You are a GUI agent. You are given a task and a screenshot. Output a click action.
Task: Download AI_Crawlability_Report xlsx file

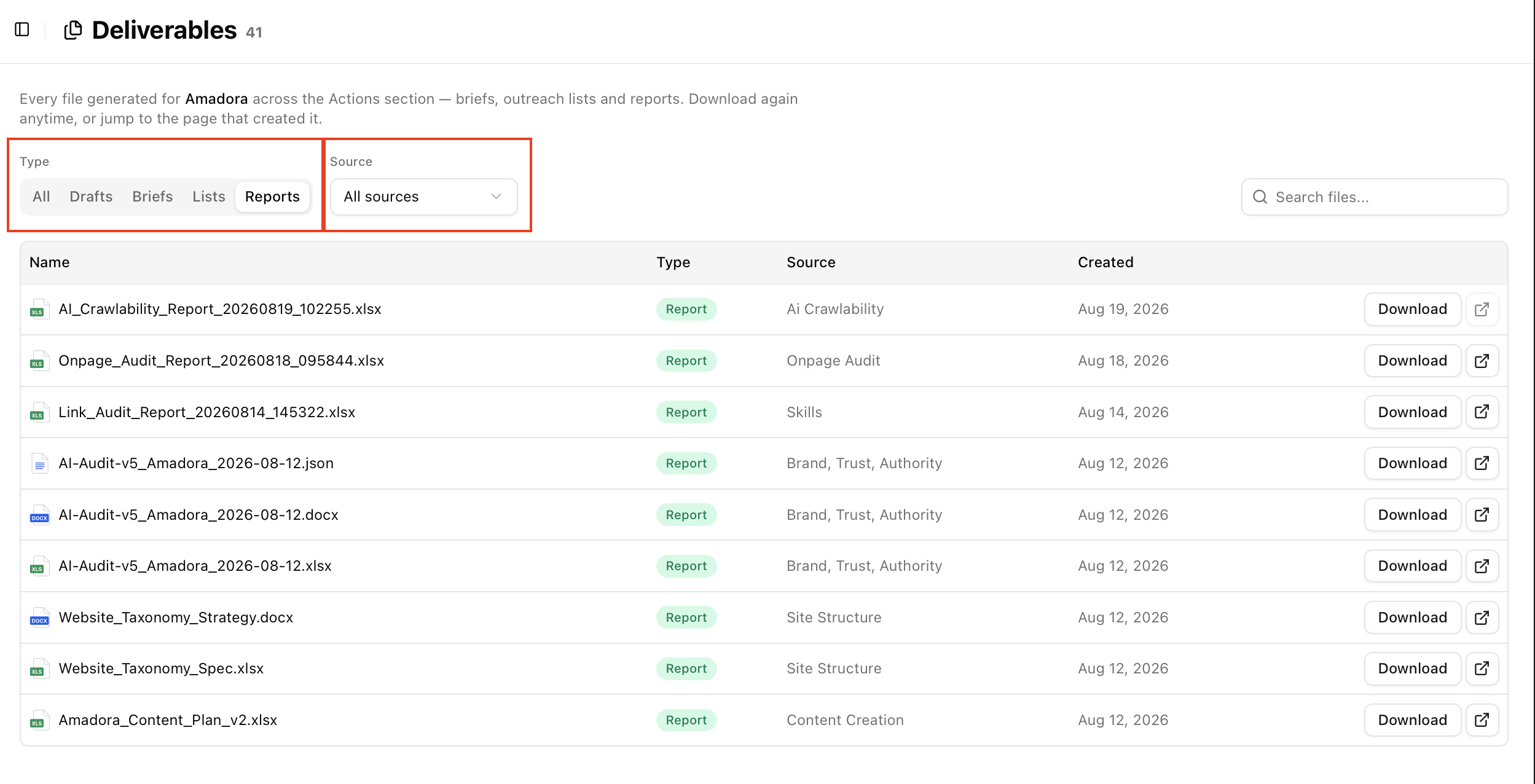(1412, 309)
